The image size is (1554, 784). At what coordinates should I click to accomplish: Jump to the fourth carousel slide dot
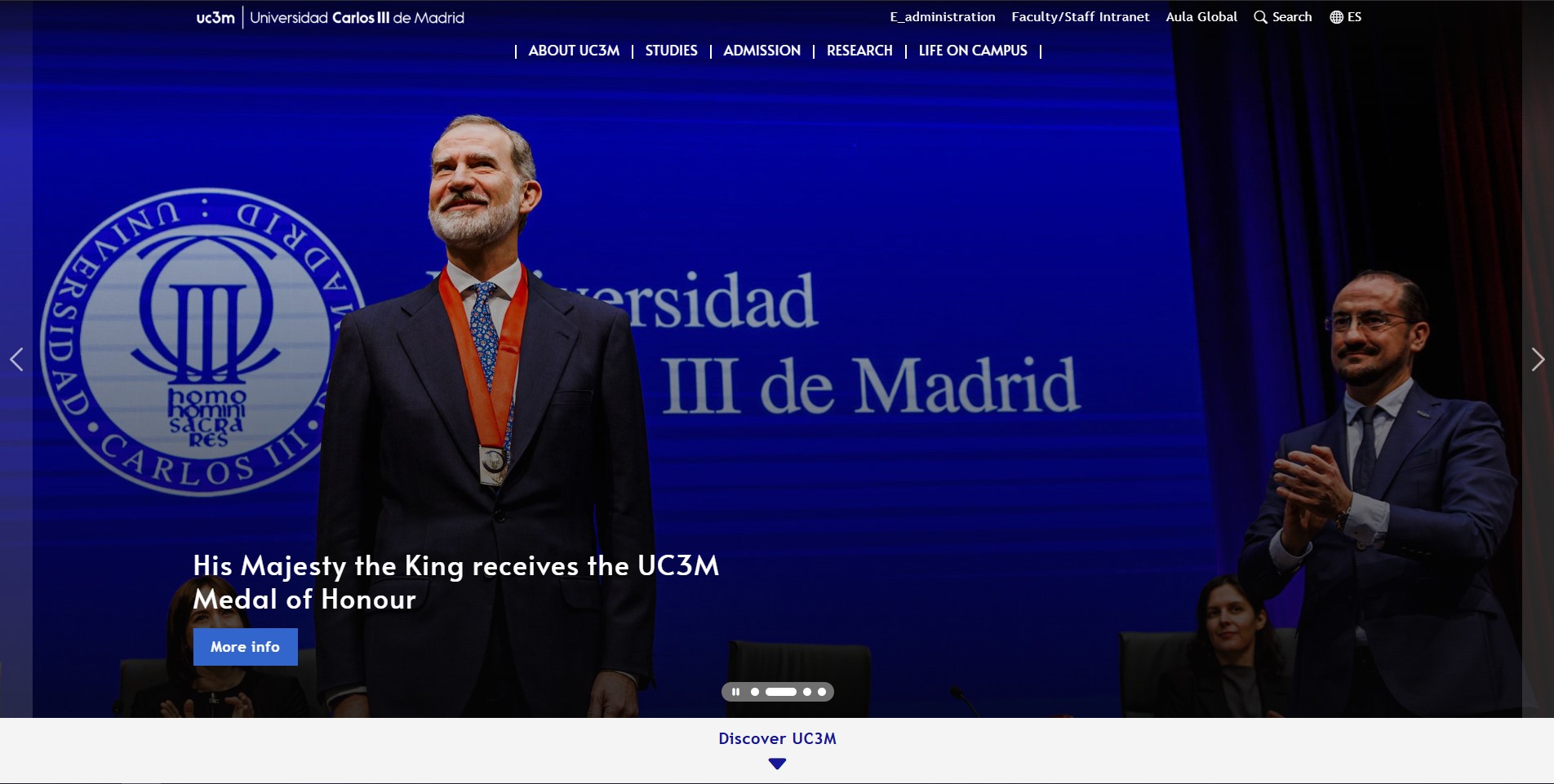click(822, 692)
